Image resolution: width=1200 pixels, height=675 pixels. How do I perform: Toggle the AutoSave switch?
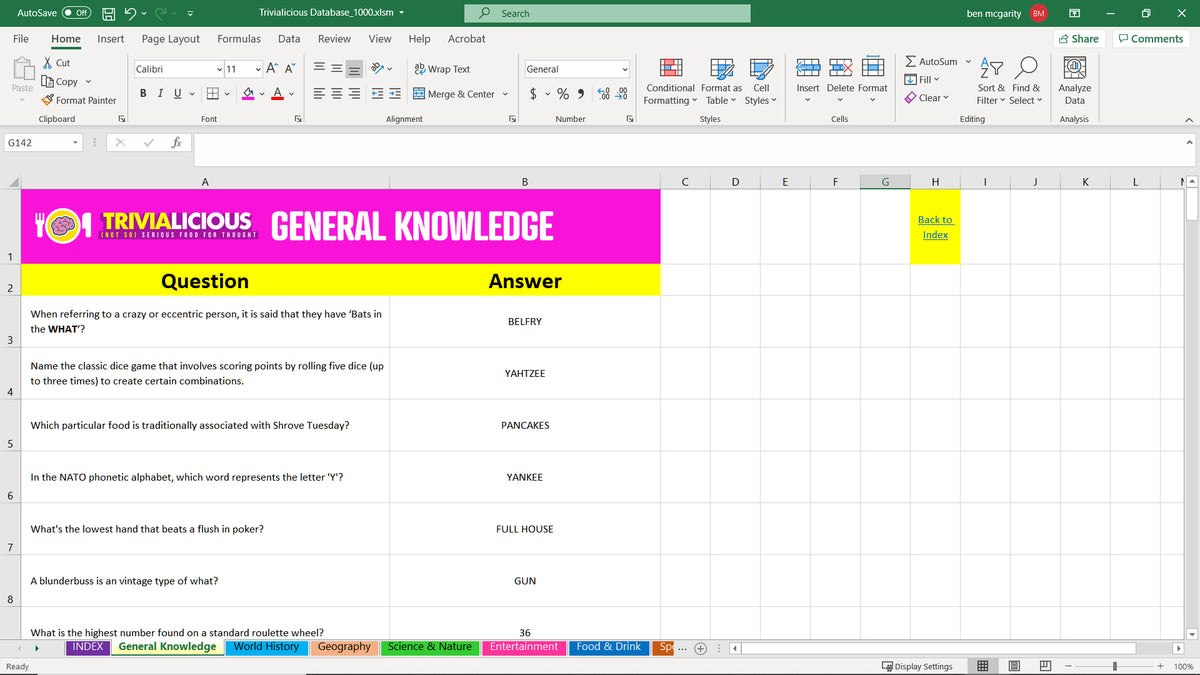(x=76, y=13)
